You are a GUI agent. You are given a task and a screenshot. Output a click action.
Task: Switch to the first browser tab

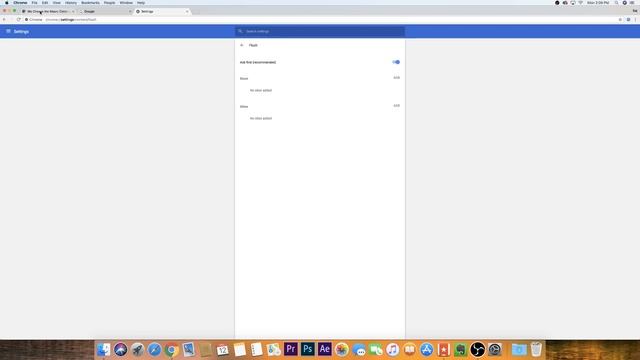tap(48, 11)
